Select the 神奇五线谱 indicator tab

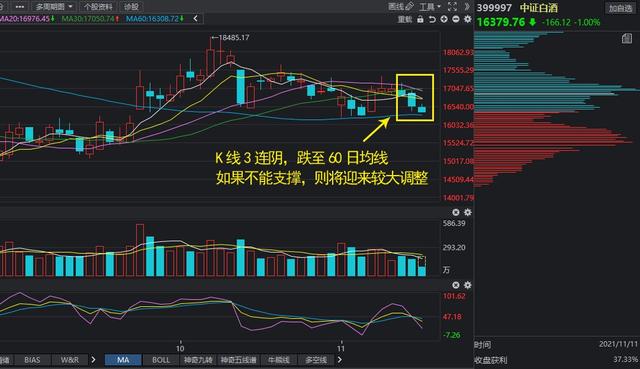point(239,360)
